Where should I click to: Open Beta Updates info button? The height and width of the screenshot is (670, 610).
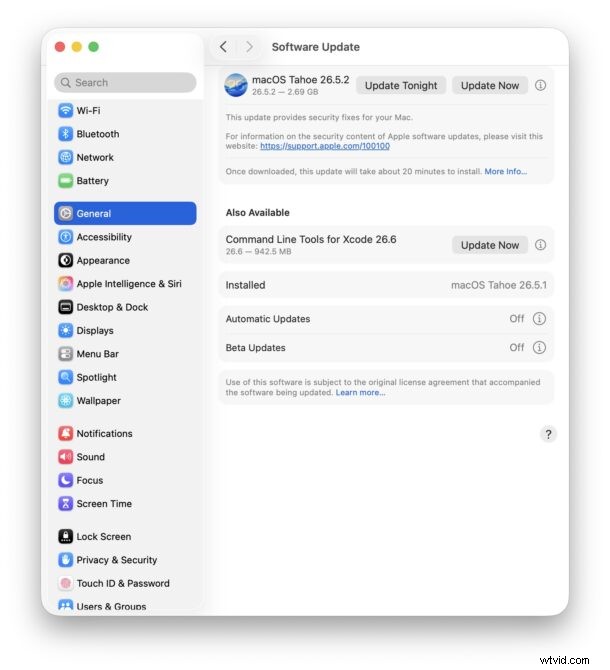pos(540,348)
